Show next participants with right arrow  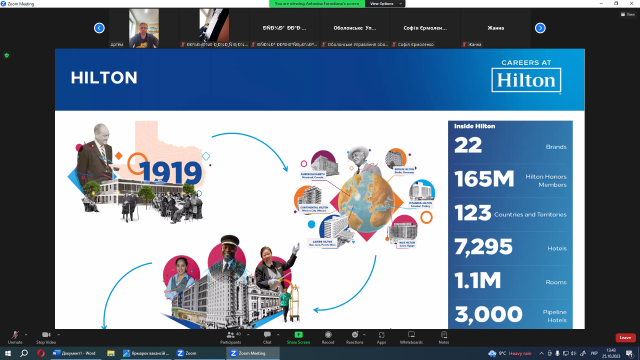[x=540, y=28]
